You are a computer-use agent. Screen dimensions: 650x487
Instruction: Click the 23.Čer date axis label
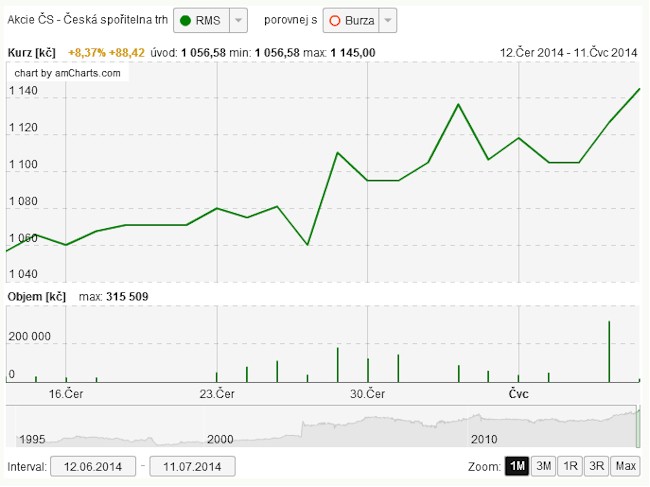[217, 394]
